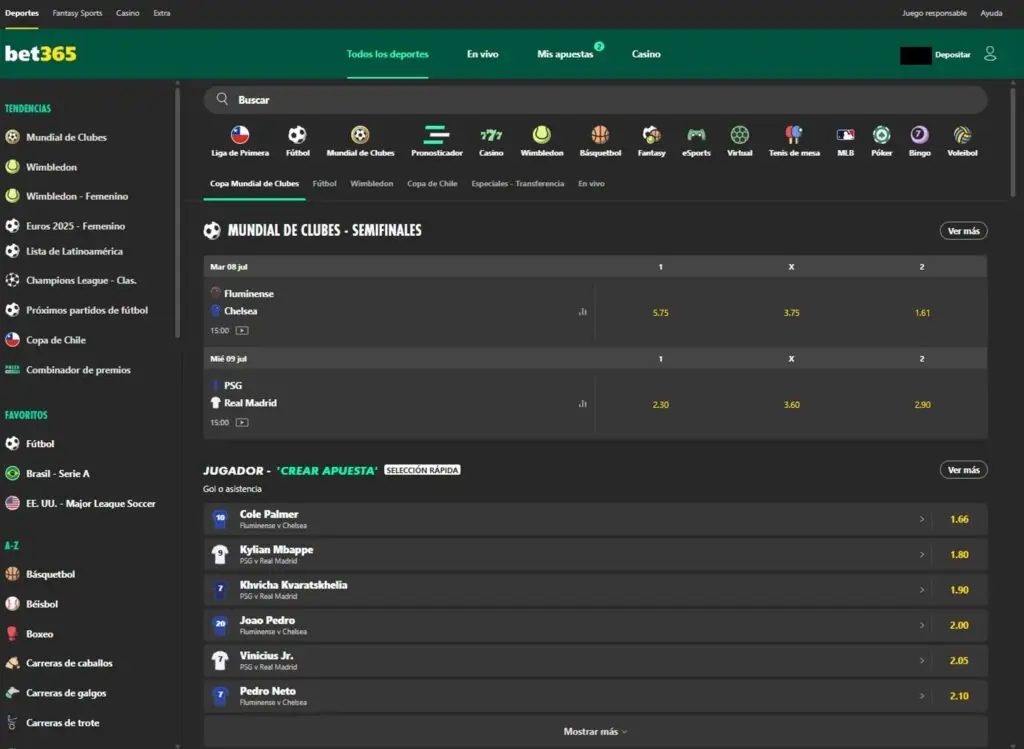The image size is (1024, 749).
Task: Expand the Mostrar más player list
Action: (595, 732)
